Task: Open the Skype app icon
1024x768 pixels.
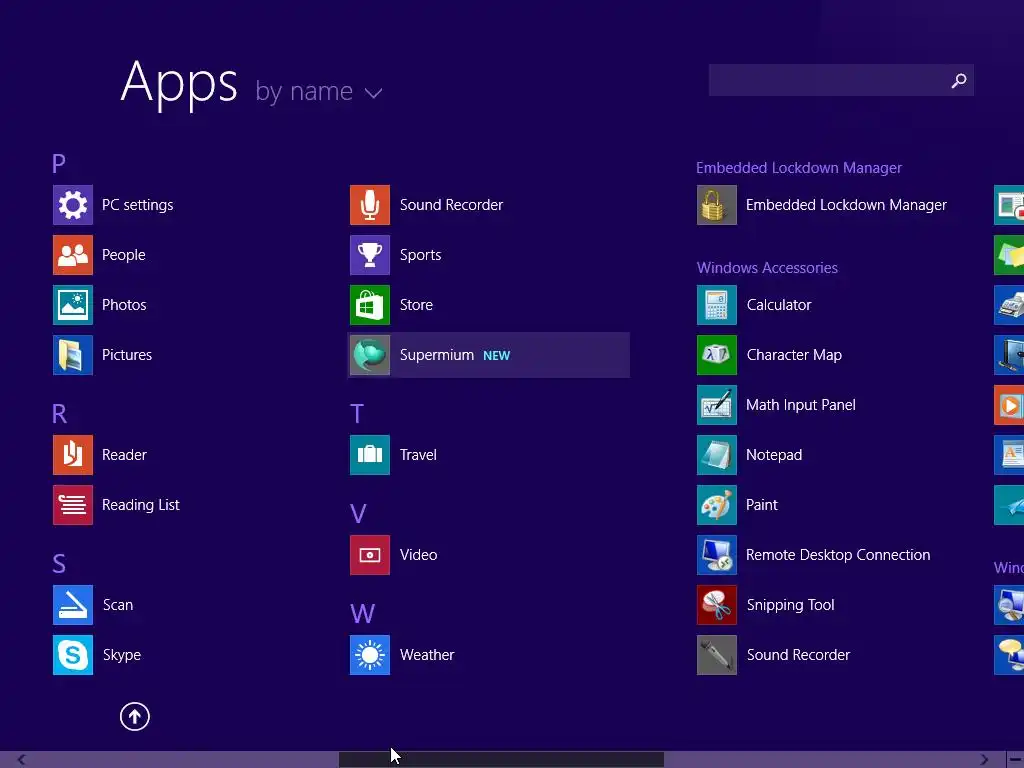Action: [x=72, y=654]
